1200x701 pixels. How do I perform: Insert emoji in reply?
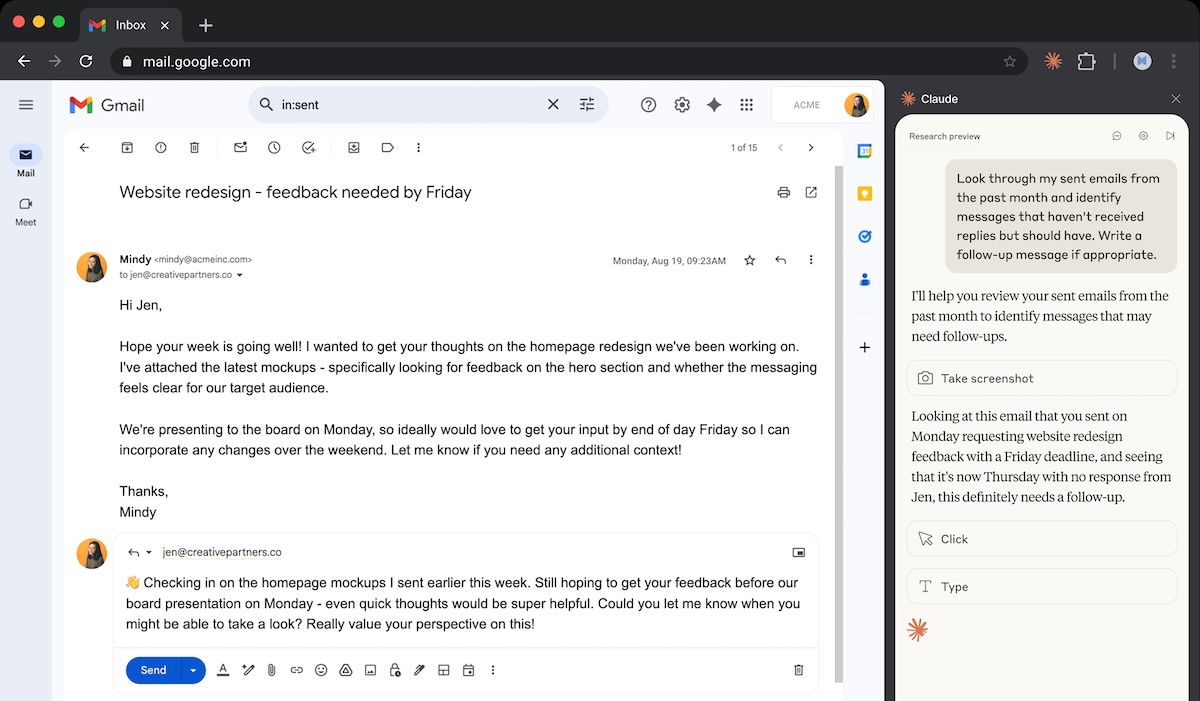point(321,670)
